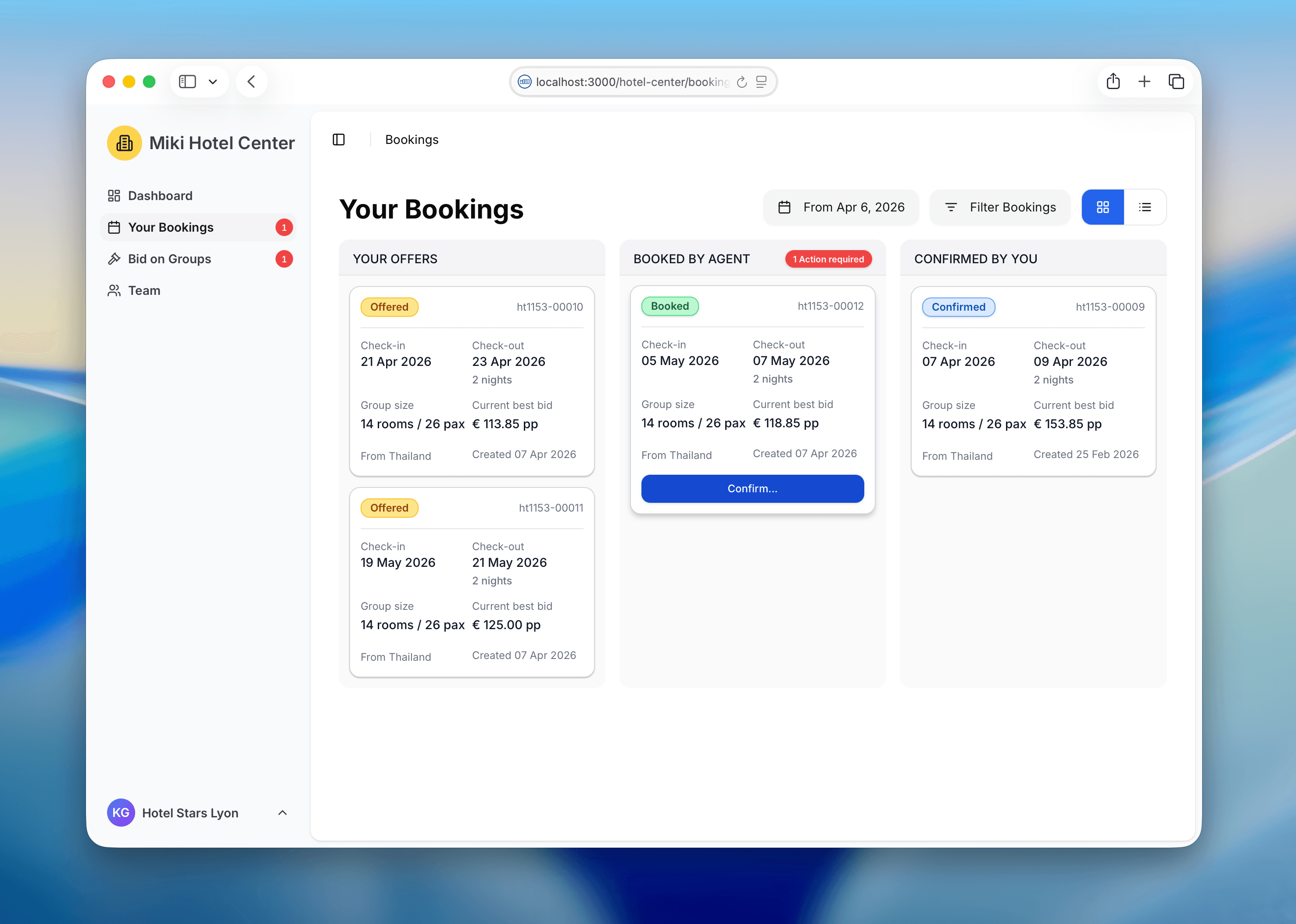1296x924 pixels.
Task: Click the Team people icon
Action: [114, 290]
